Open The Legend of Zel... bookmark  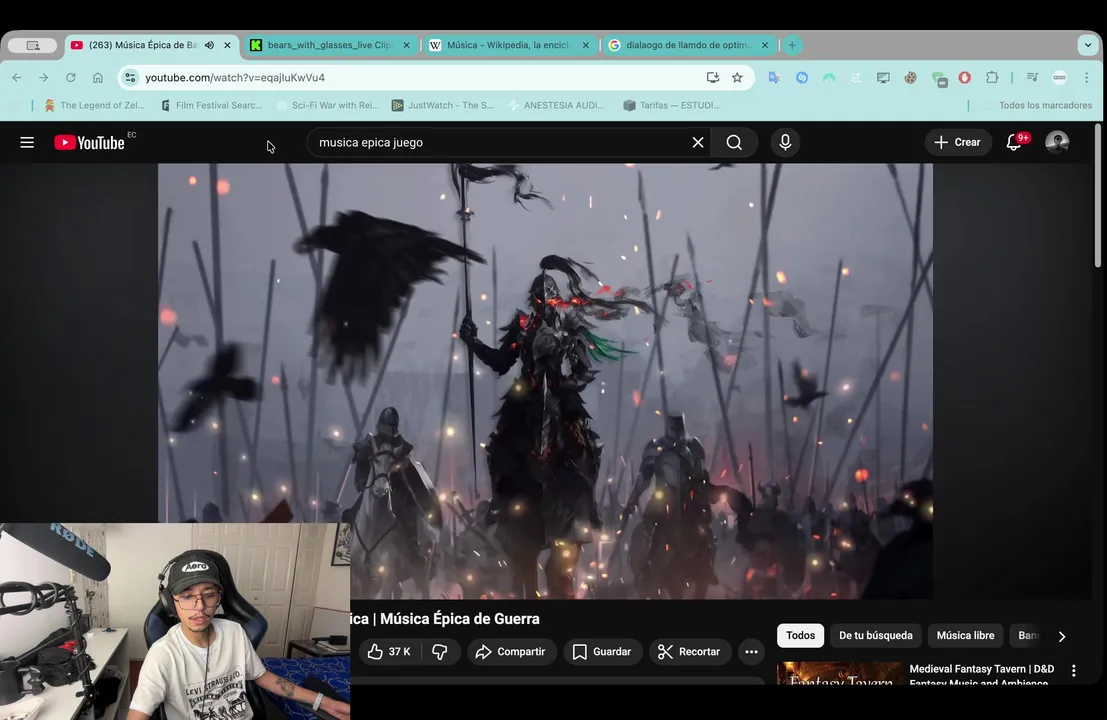(x=95, y=105)
